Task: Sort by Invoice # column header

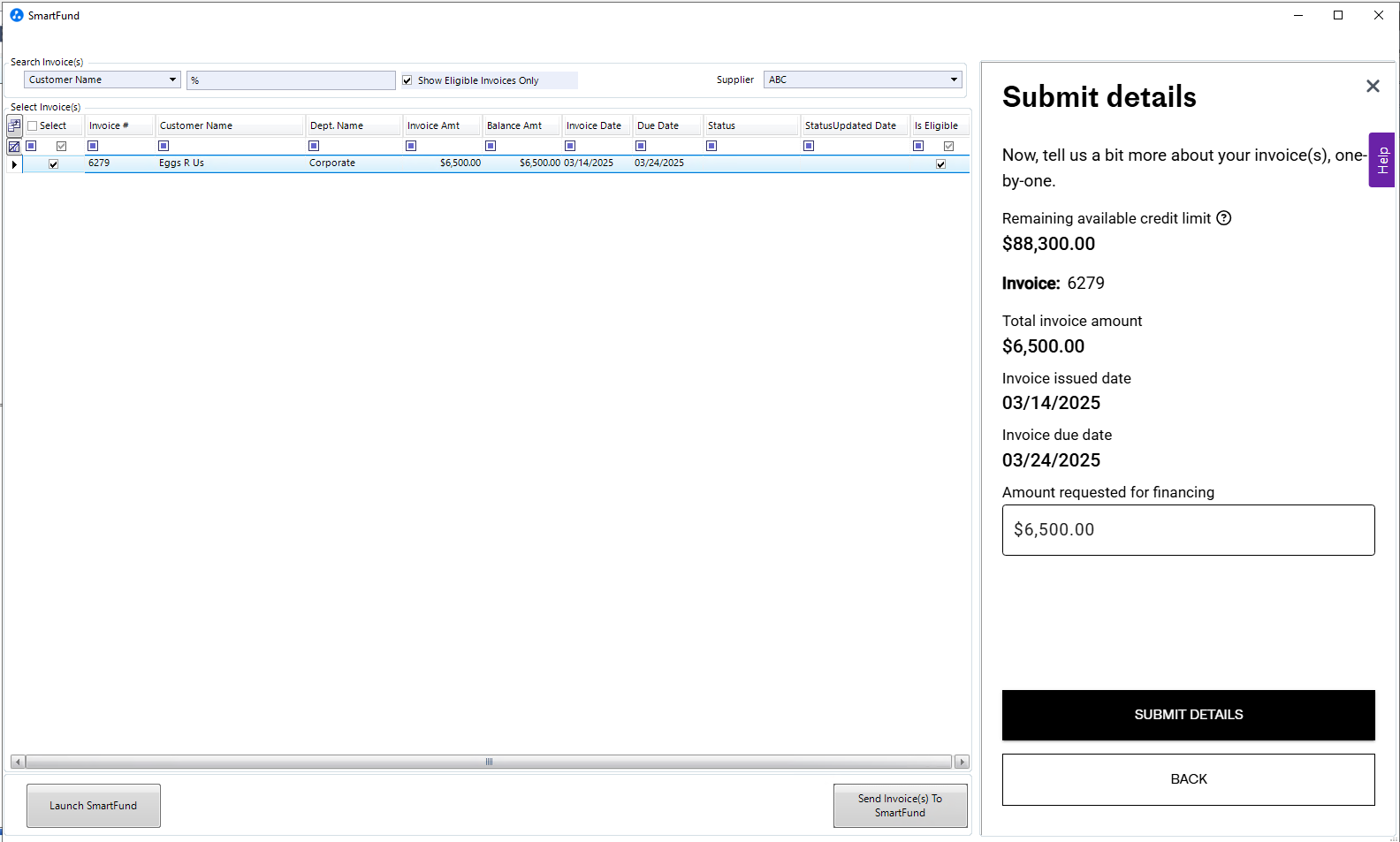Action: point(119,125)
